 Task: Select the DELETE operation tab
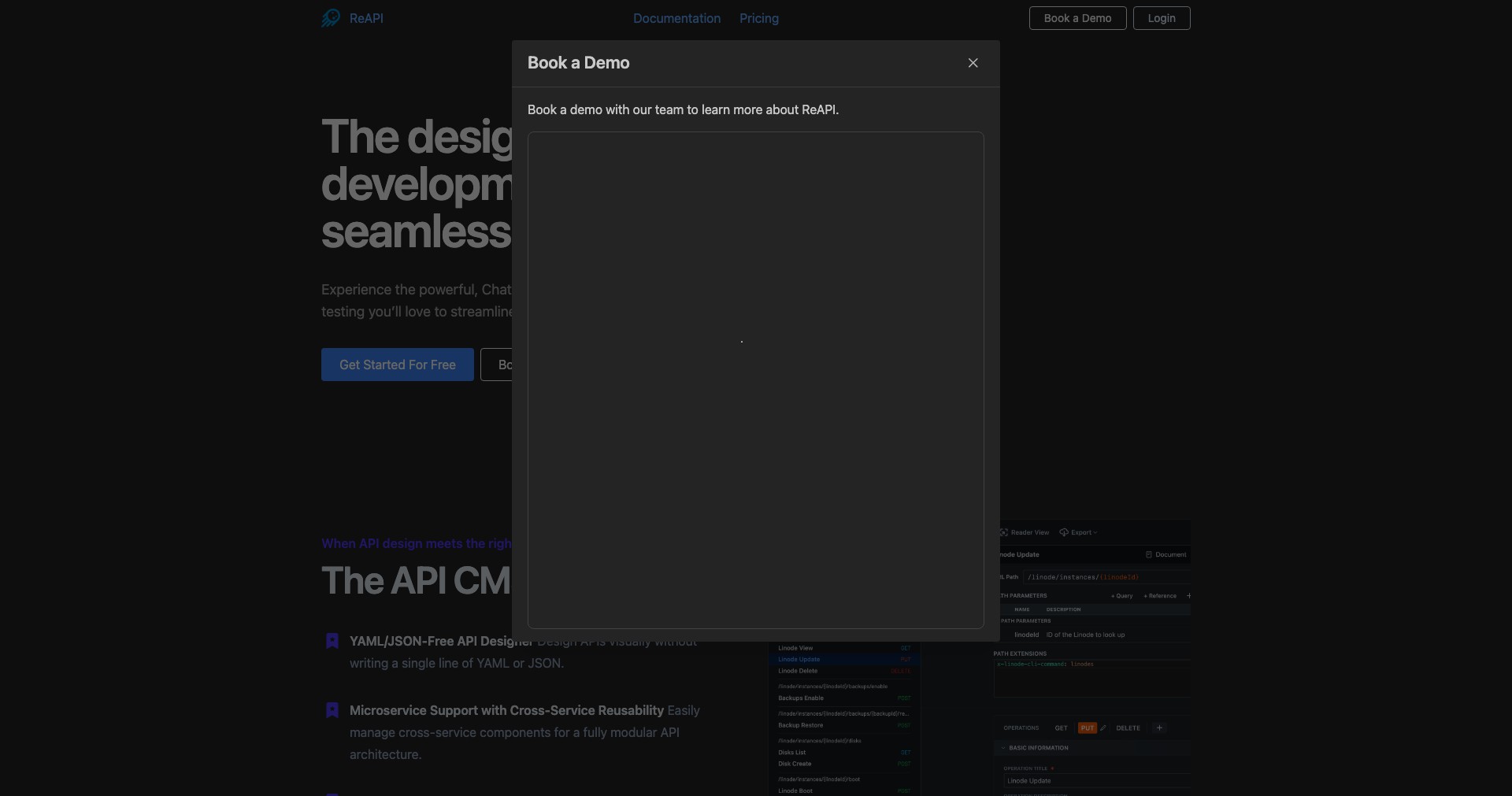click(x=1128, y=728)
